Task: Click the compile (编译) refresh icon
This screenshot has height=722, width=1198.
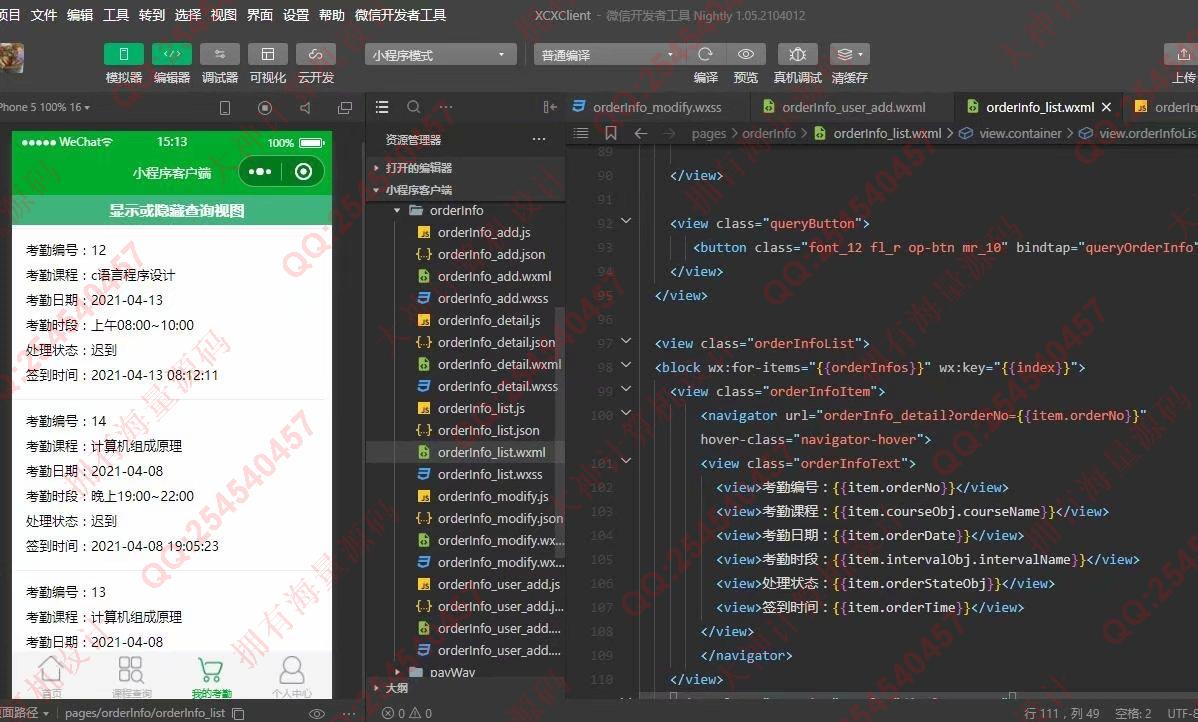Action: 705,54
